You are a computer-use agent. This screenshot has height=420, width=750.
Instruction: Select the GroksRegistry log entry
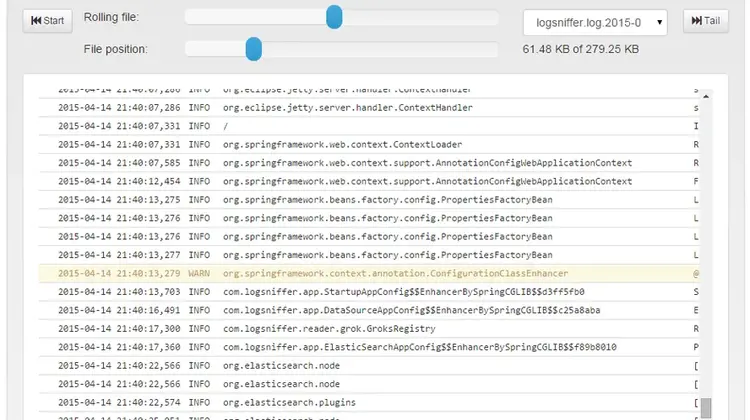369,329
